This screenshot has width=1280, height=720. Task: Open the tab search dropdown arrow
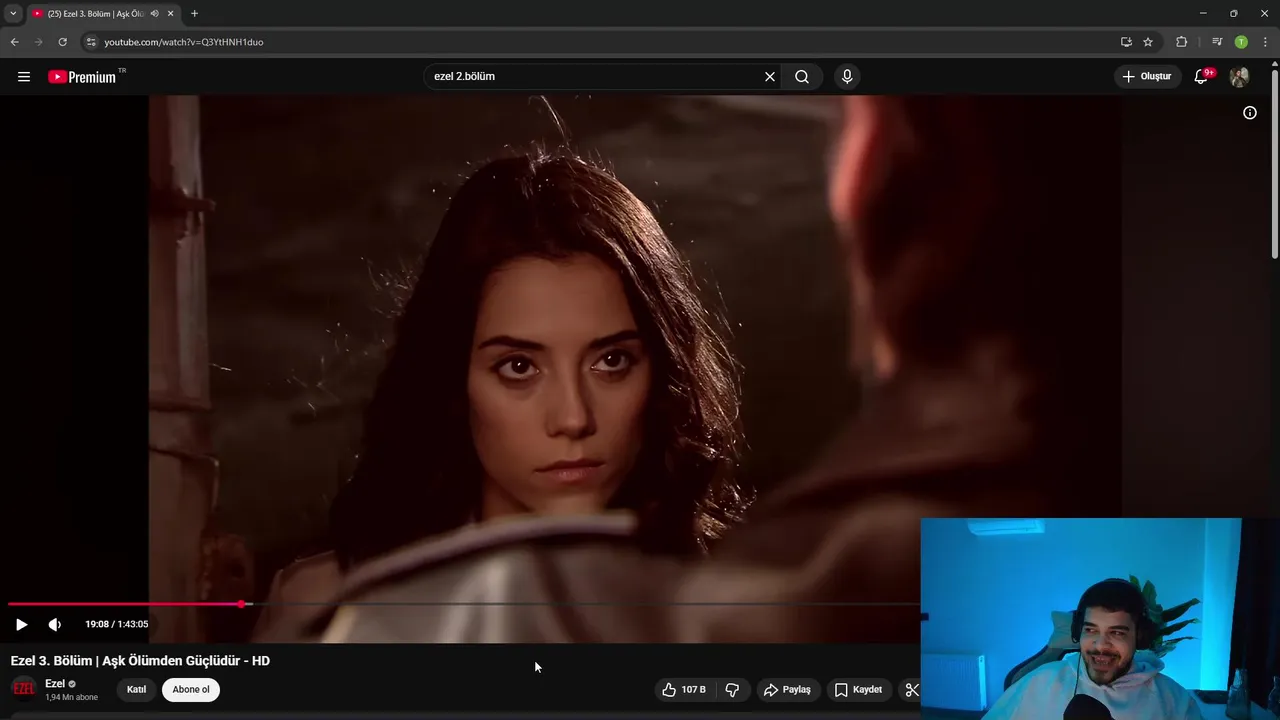[x=13, y=13]
